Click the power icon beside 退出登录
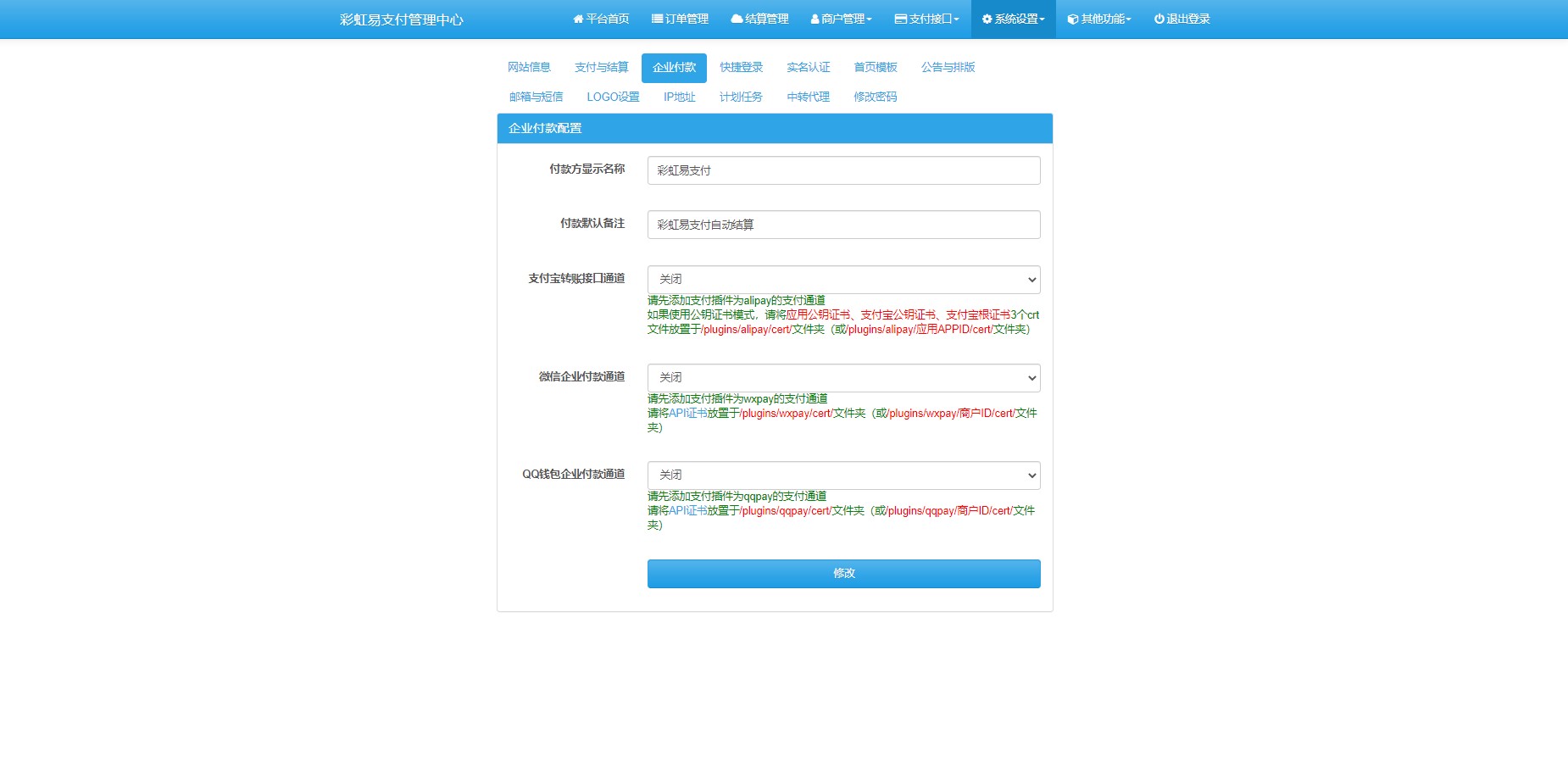Viewport: 1568px width, 773px height. point(1159,19)
